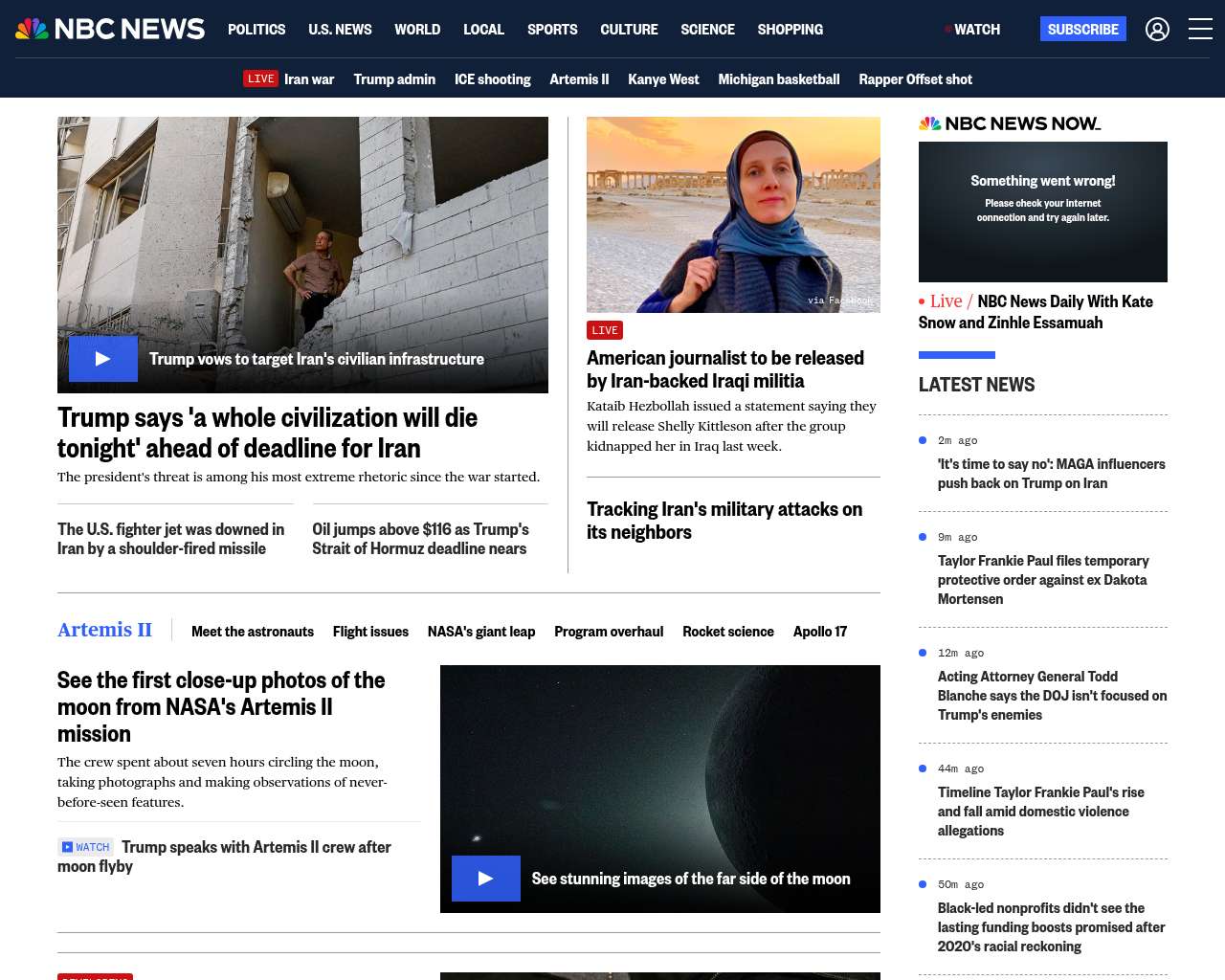1225x980 pixels.
Task: Read the Timeline Taylor Frankie Paul's rise story
Action: coord(1041,812)
